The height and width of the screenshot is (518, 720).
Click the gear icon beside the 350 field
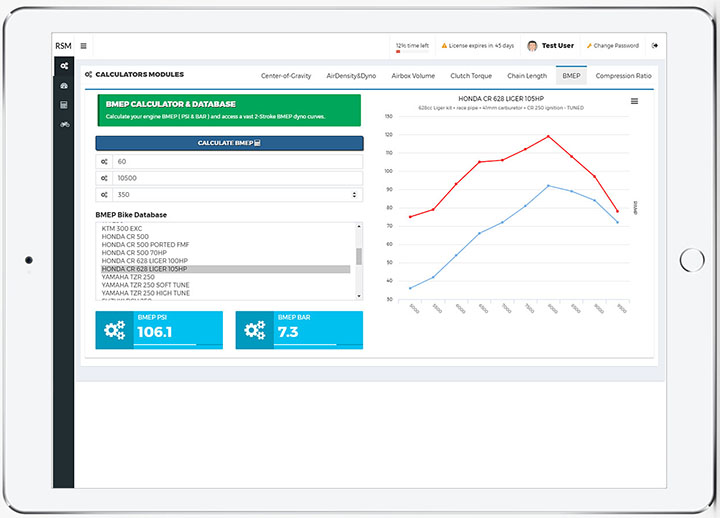point(104,195)
